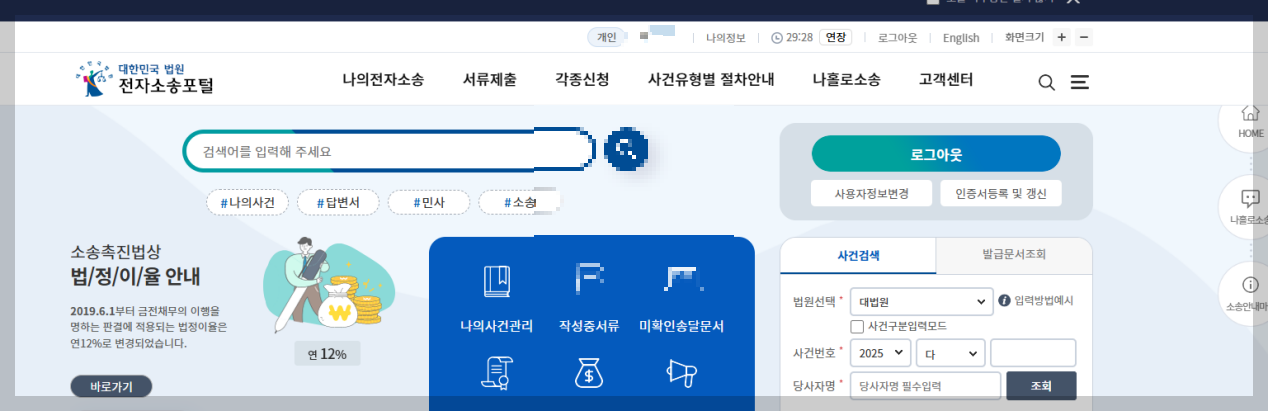
Task: Focus the 검색어를 입력해 주세요 search field
Action: coord(388,151)
